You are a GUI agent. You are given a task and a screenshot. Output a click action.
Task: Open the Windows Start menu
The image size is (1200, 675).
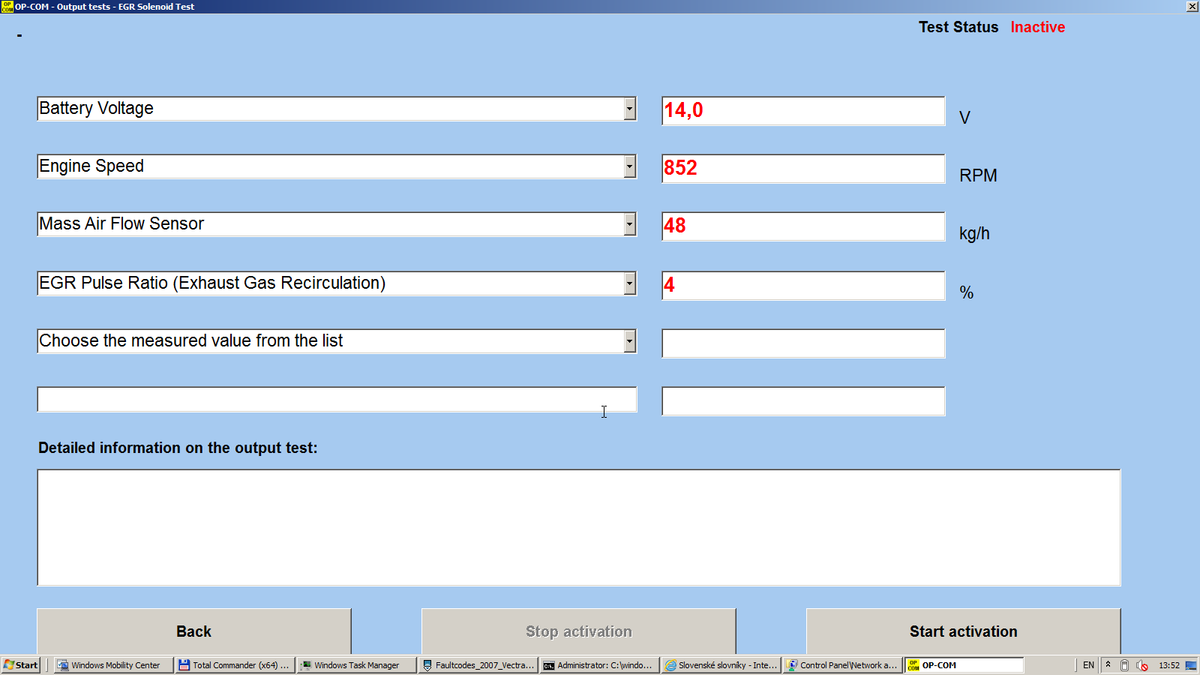(x=21, y=665)
